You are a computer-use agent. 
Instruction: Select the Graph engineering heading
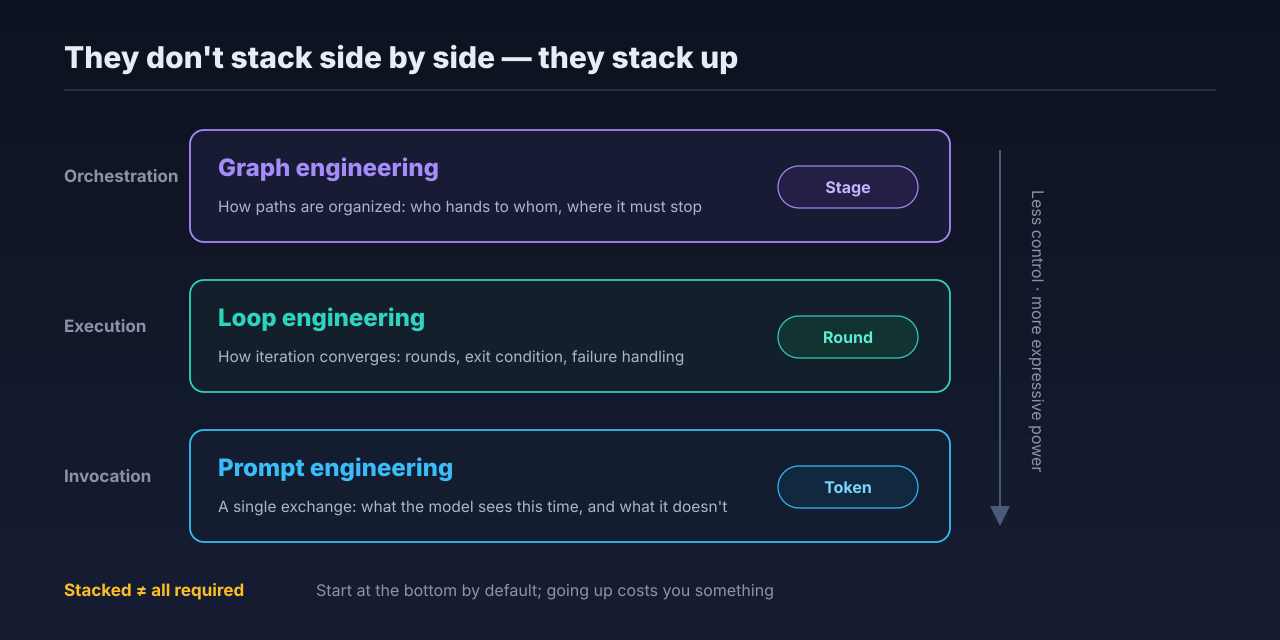328,168
